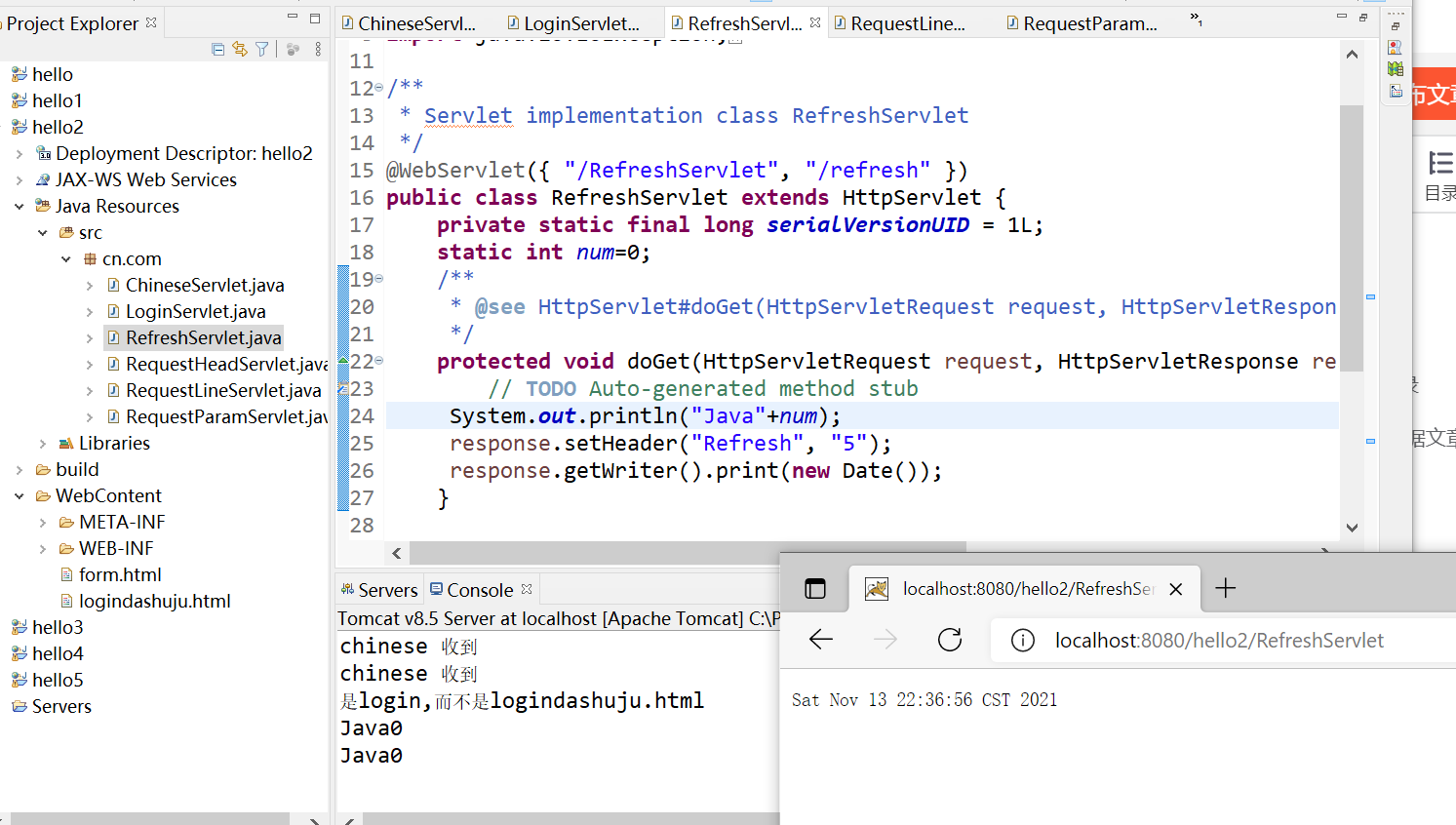This screenshot has width=1456, height=825.
Task: Select the hello2 project
Action: pos(47,127)
